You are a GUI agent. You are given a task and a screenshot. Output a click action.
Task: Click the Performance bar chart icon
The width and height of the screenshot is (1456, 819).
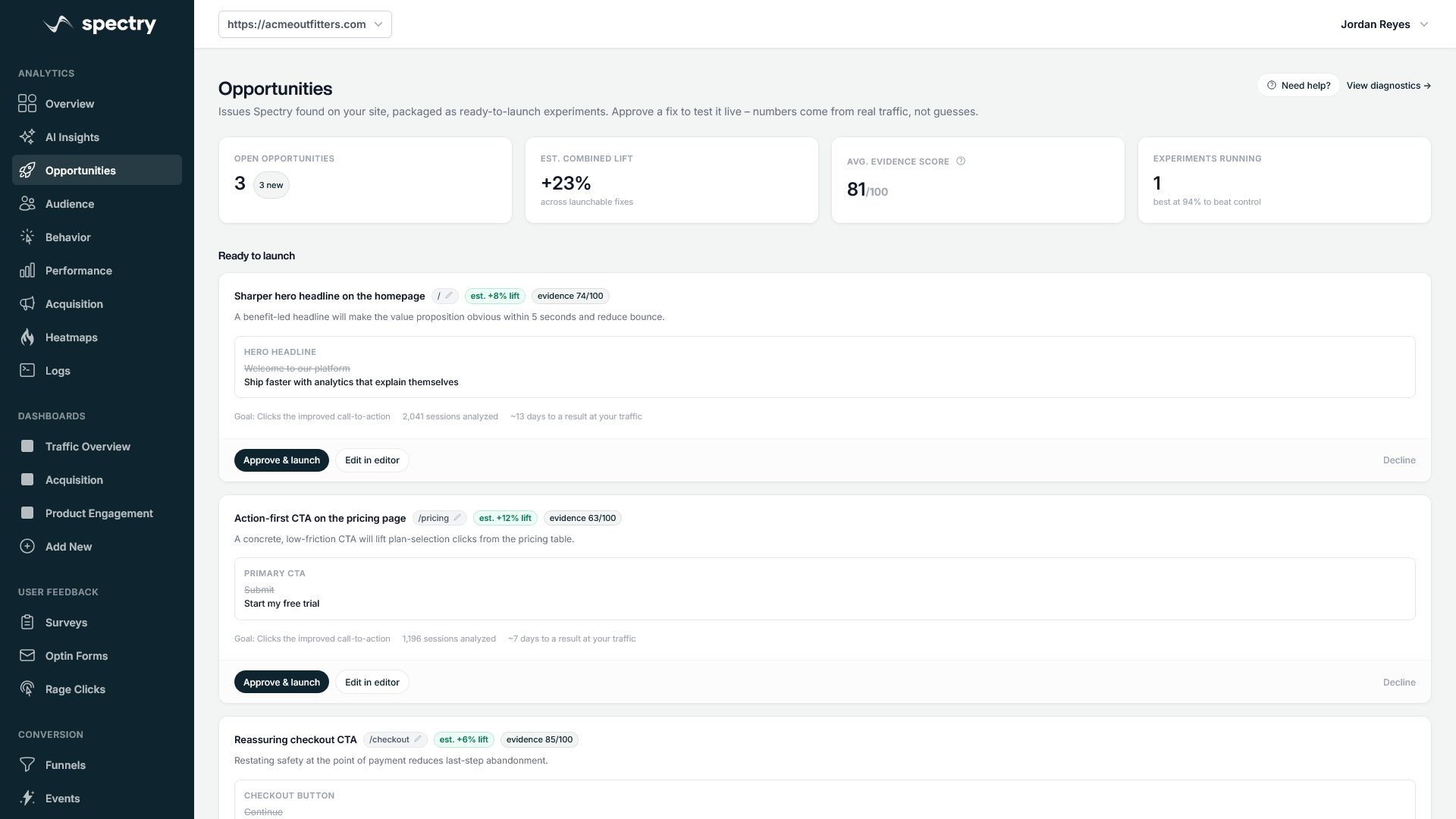pos(27,271)
